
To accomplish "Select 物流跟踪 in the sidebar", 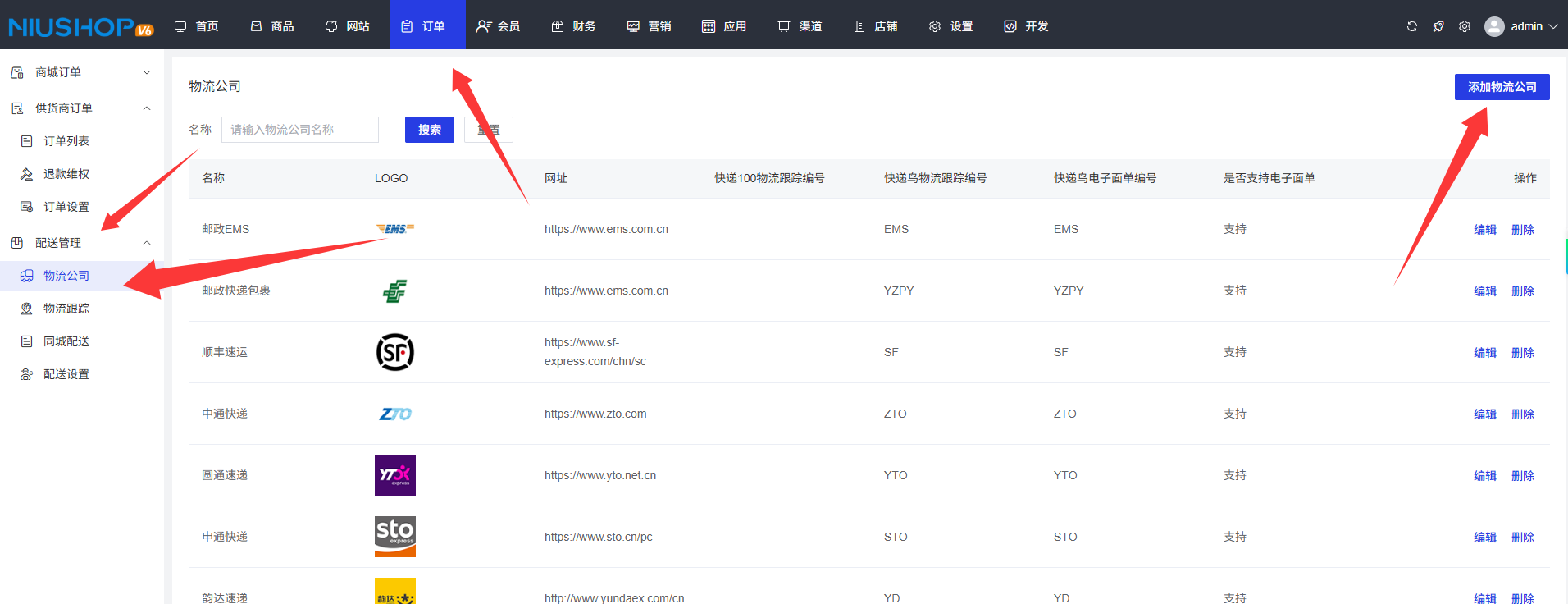I will [66, 309].
